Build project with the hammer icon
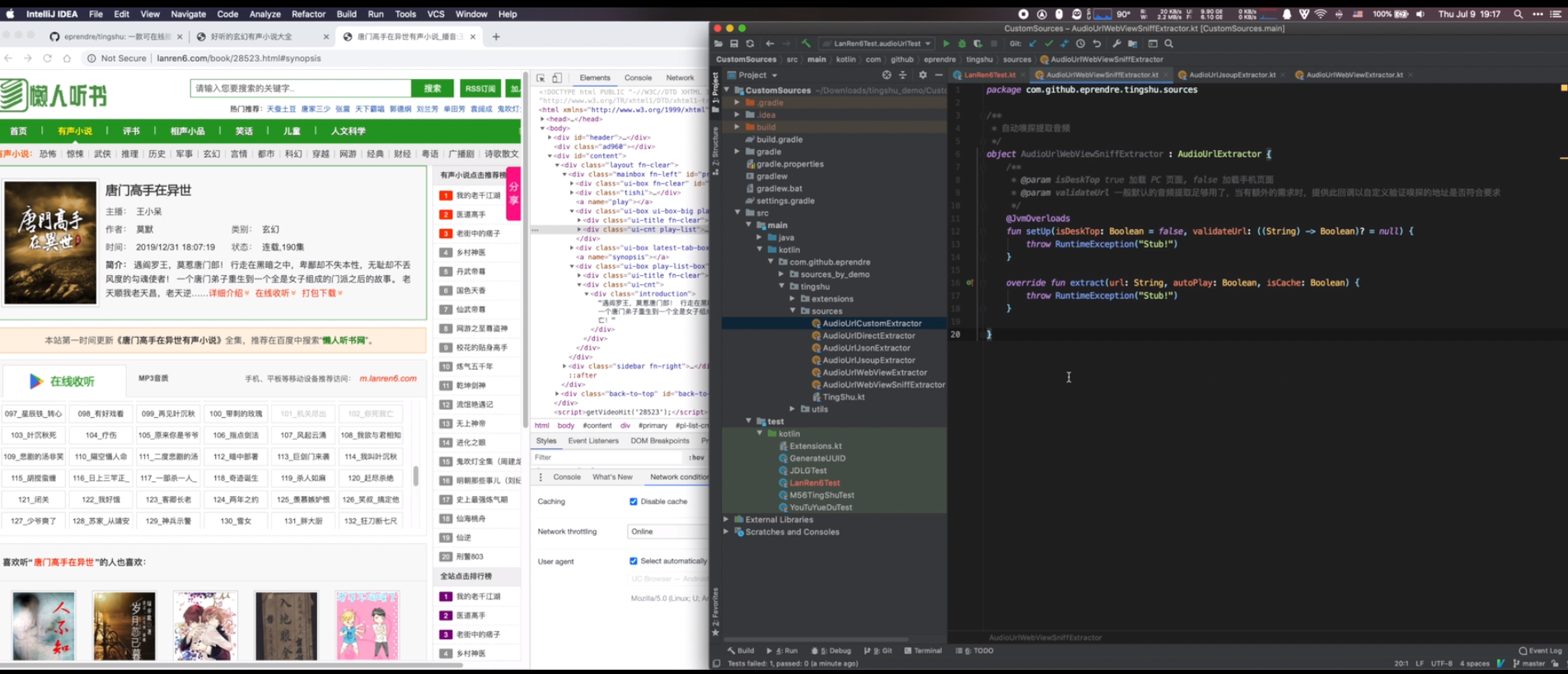1568x674 pixels. click(x=806, y=44)
